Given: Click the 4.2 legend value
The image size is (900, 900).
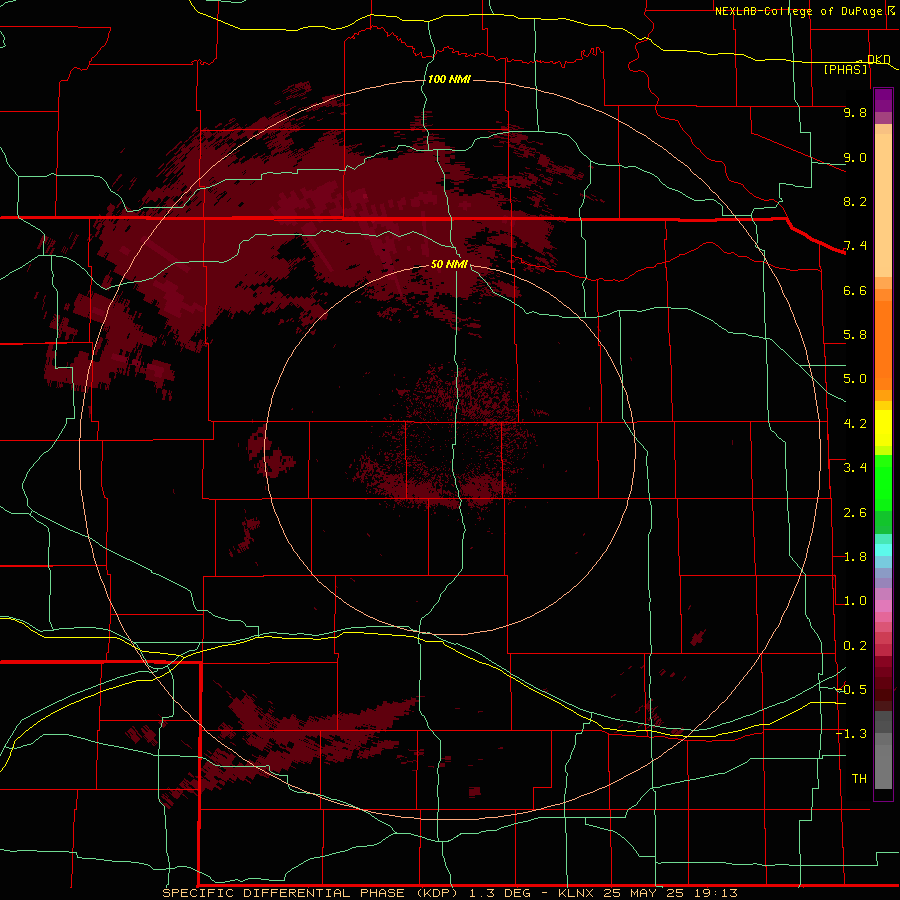Looking at the screenshot, I should point(855,424).
